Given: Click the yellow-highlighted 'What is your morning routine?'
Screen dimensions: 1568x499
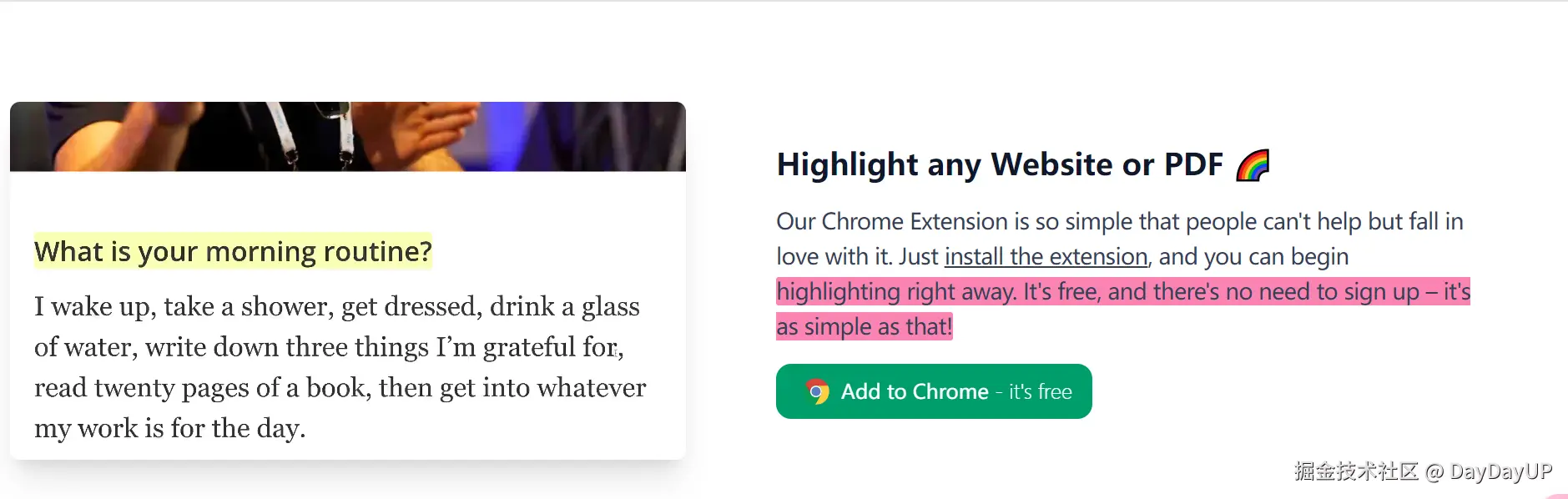Looking at the screenshot, I should (233, 251).
